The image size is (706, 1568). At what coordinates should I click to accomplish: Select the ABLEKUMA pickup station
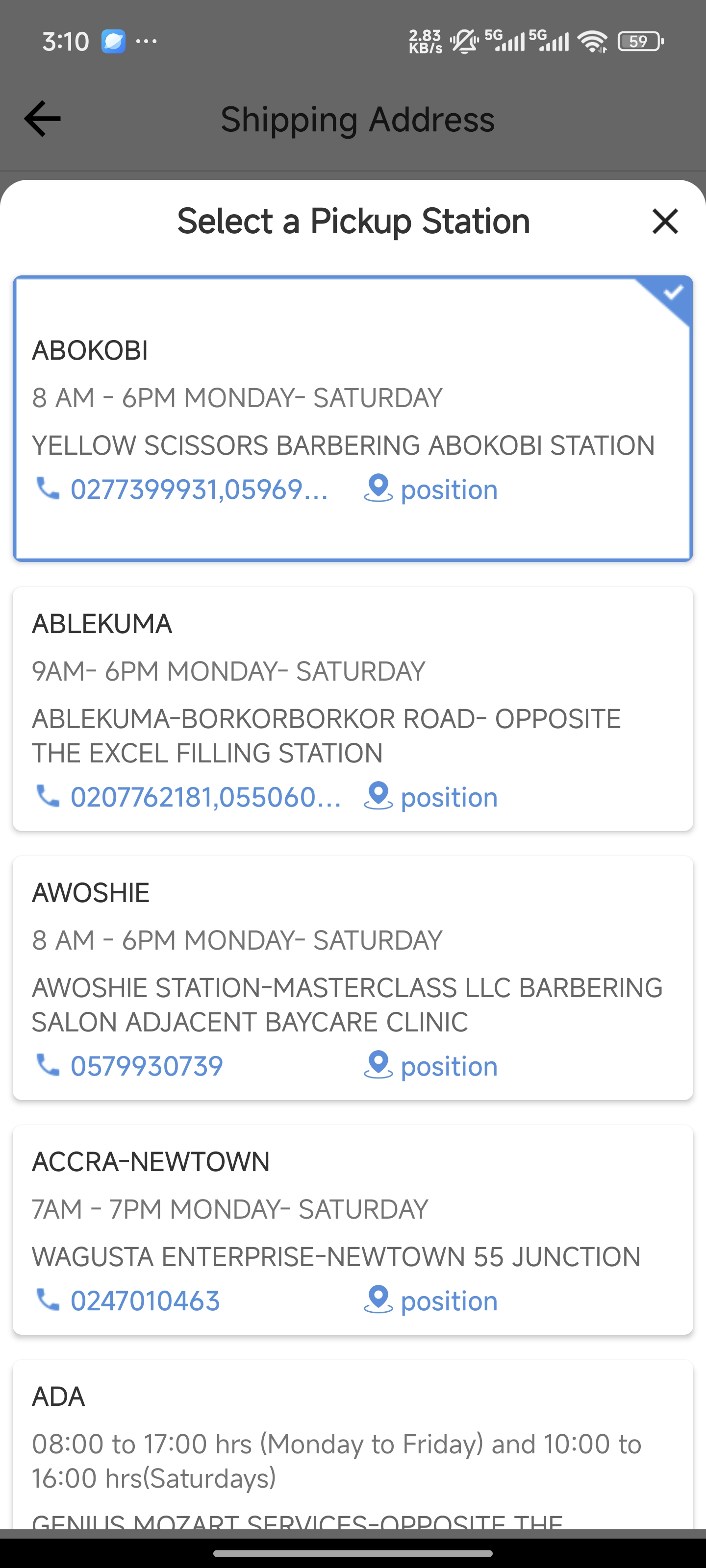(x=353, y=669)
